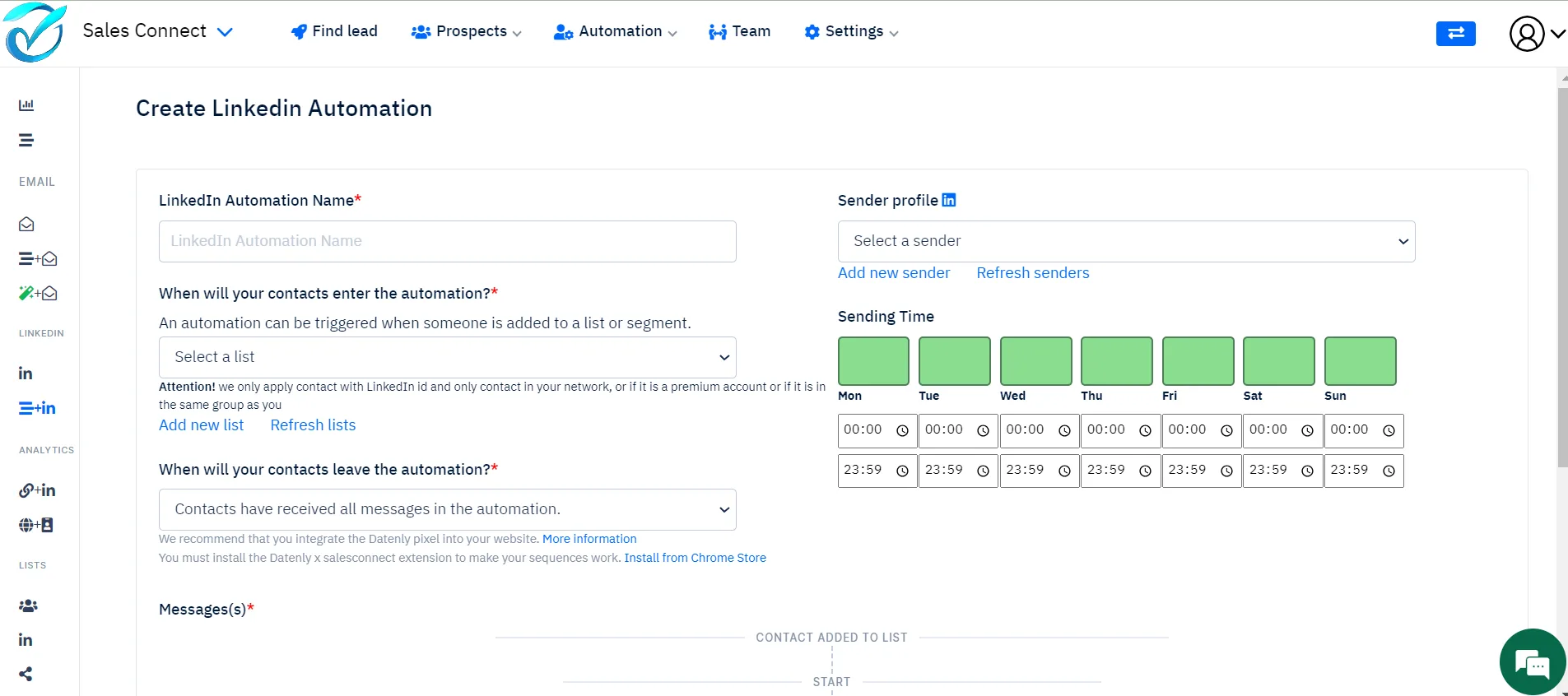Expand the Settings menu
This screenshot has height=696, width=1568.
tap(851, 31)
